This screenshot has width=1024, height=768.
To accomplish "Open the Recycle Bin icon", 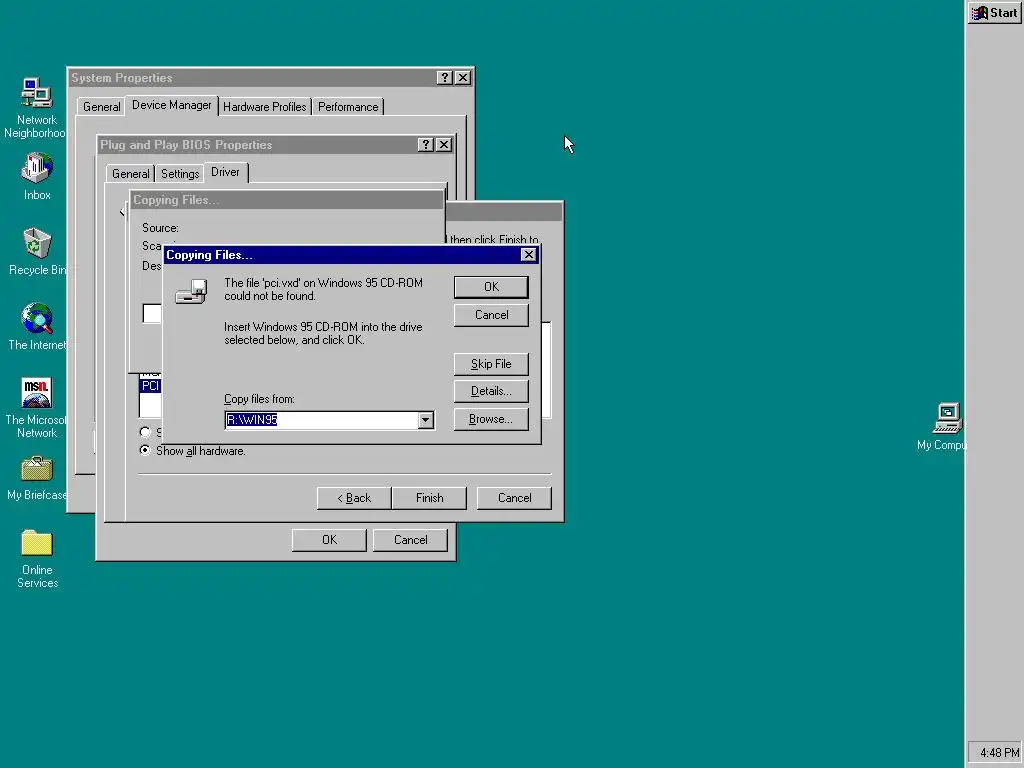I will click(37, 251).
